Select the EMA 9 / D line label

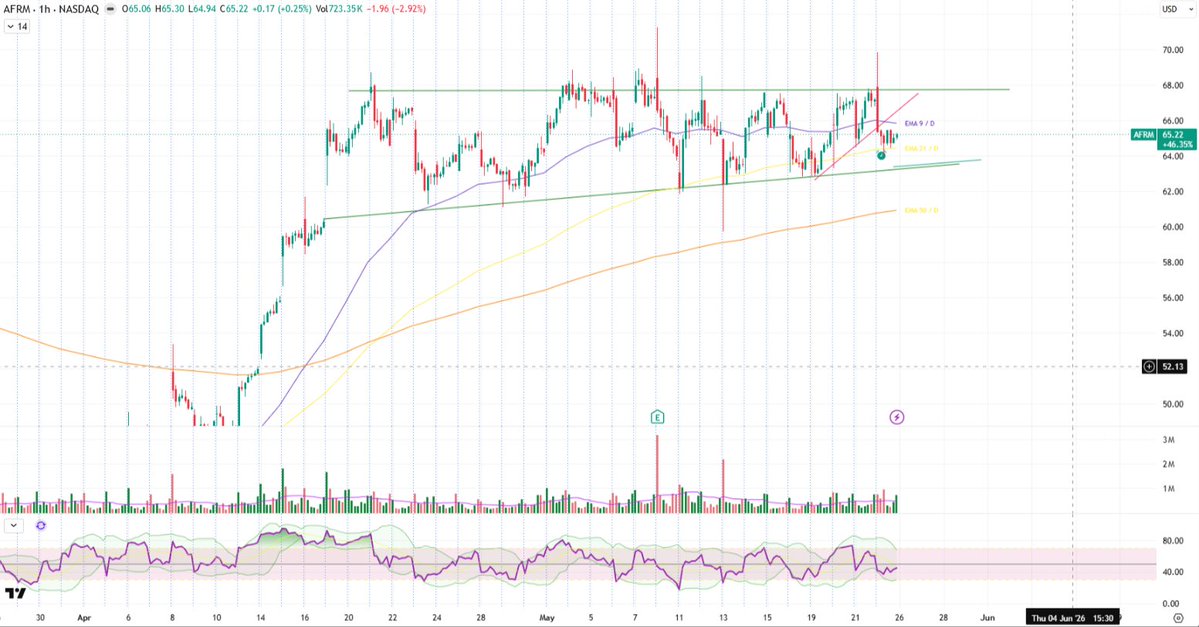point(919,123)
